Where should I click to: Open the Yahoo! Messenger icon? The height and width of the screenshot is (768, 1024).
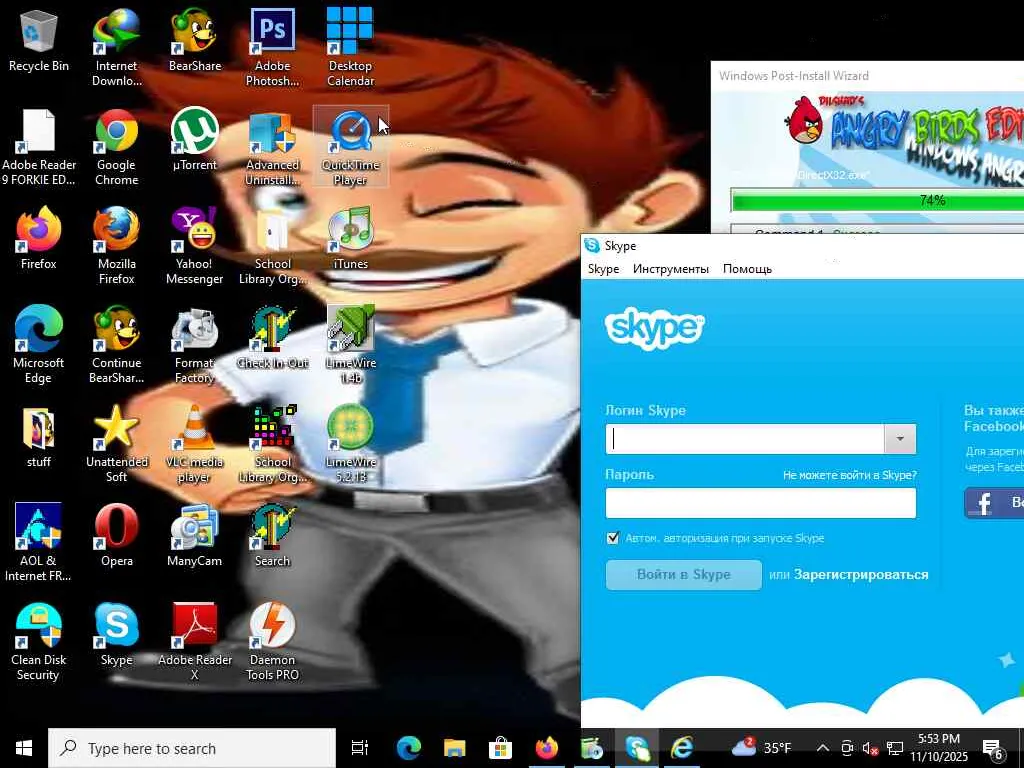195,246
